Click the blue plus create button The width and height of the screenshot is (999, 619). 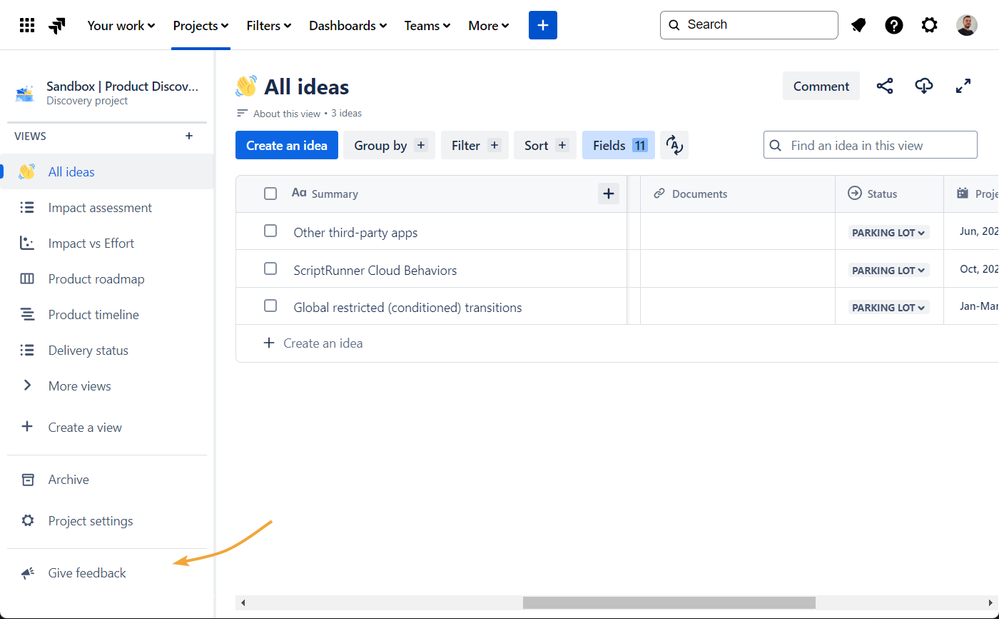pyautogui.click(x=543, y=25)
